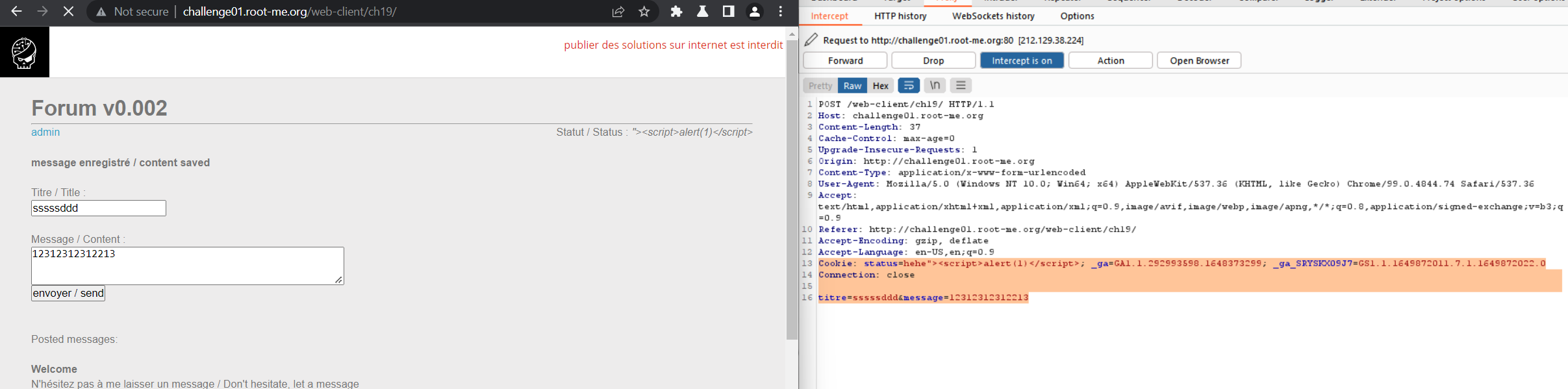Bookmark this page with the star
Screen dimensions: 1568x389
tap(644, 12)
